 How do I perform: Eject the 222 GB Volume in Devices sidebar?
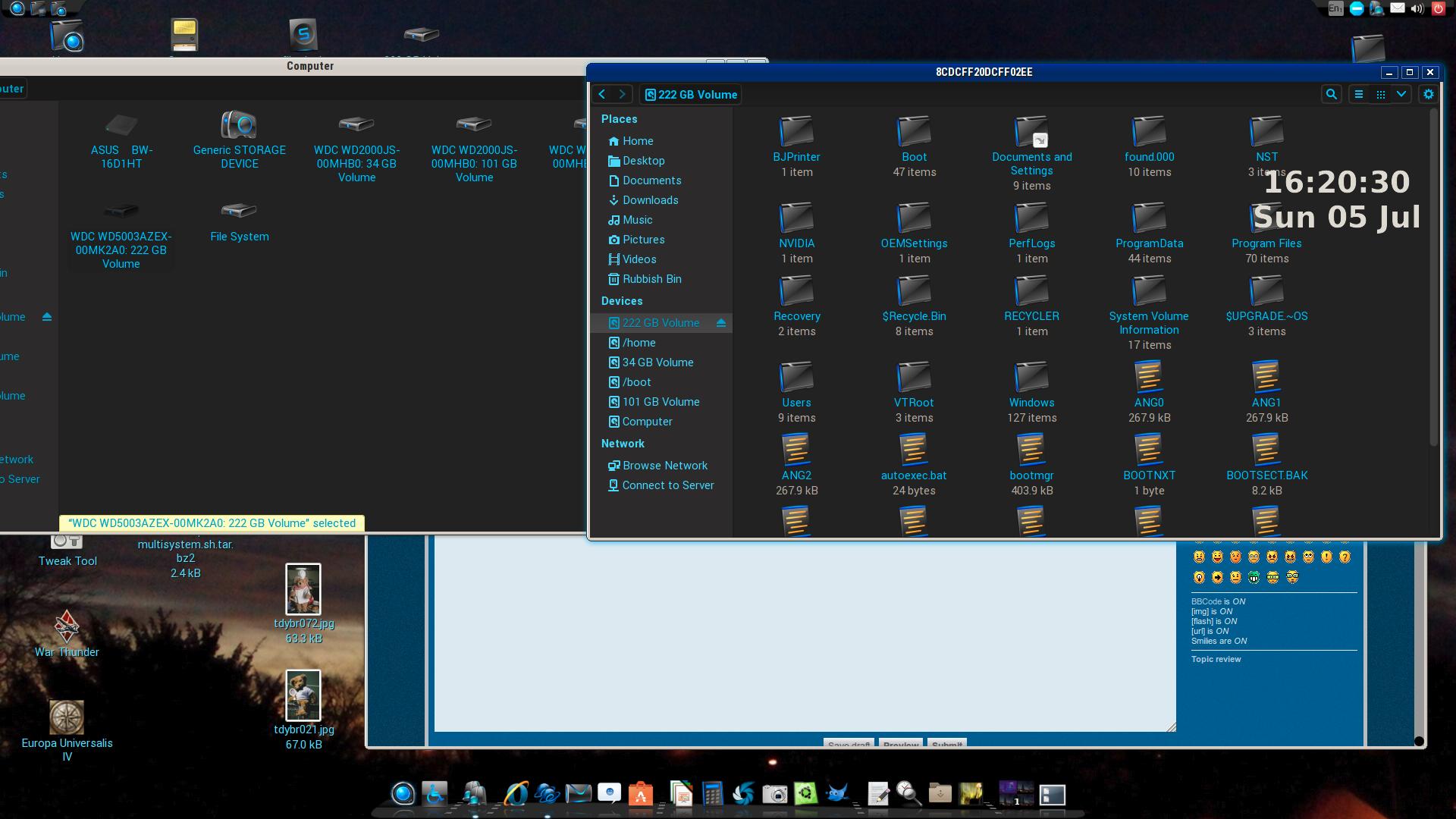tap(721, 323)
